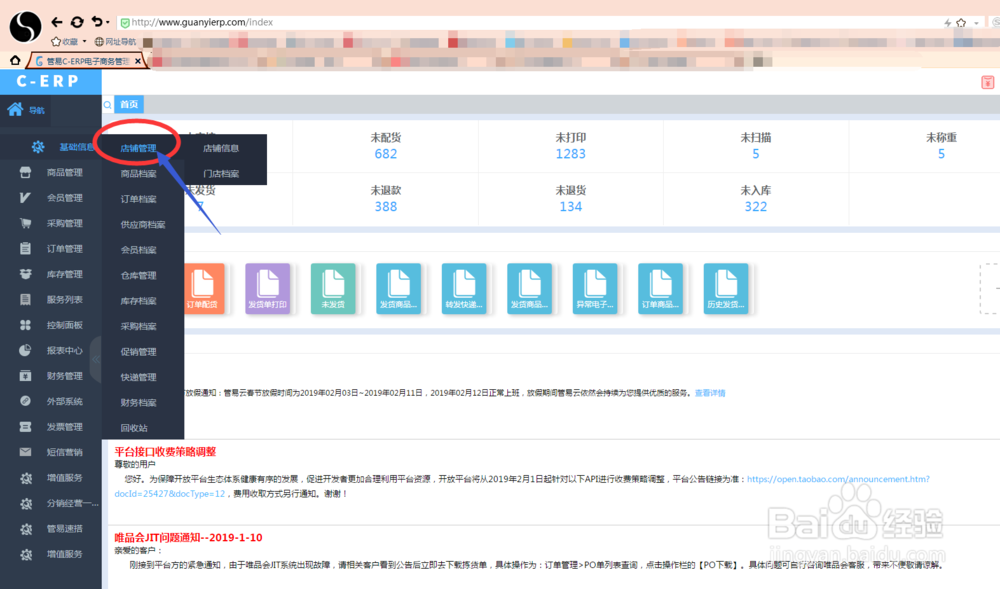Click the browser undo/restore arrow icon
The width and height of the screenshot is (1000, 589).
97,22
